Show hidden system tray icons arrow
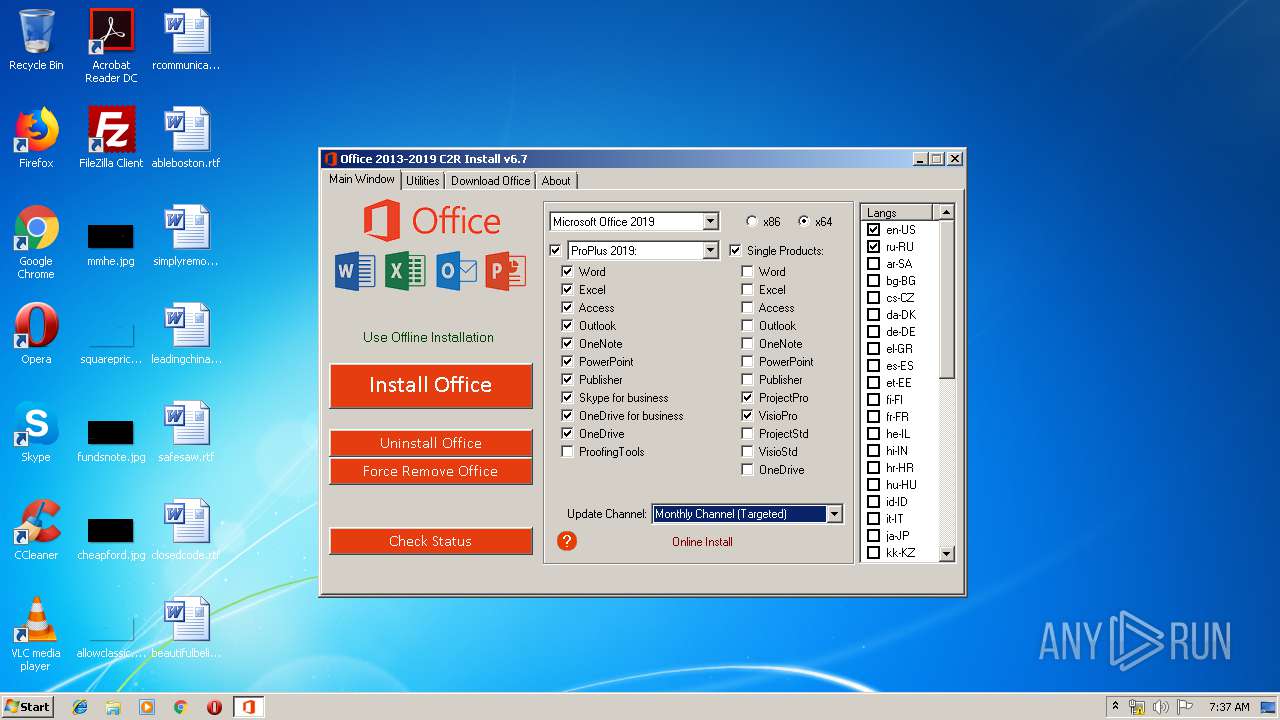The image size is (1280, 720). click(x=1115, y=706)
